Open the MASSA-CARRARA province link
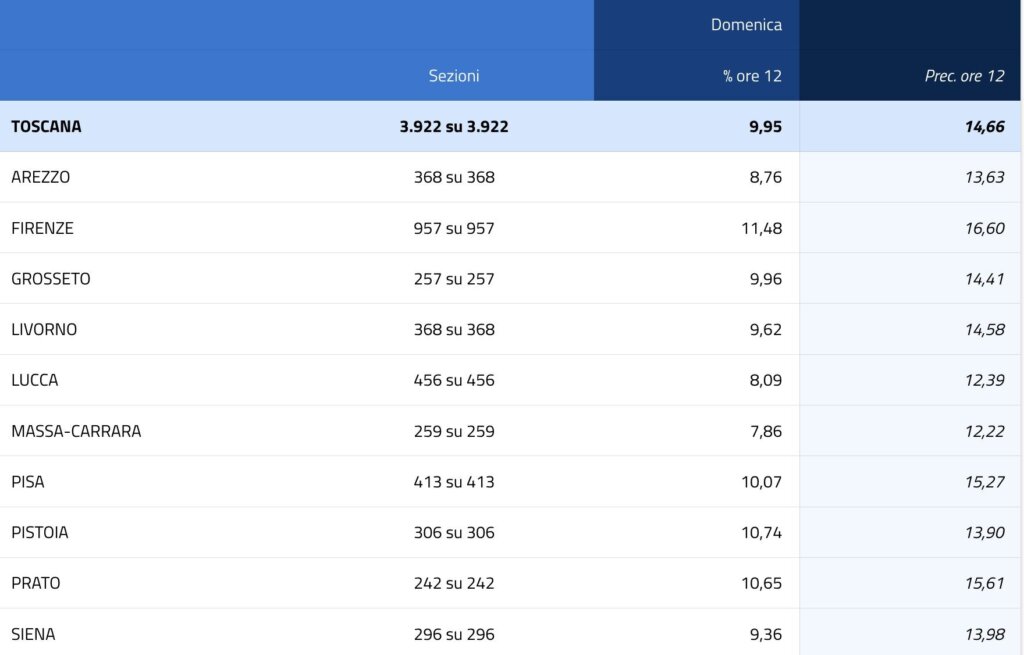This screenshot has width=1024, height=655. tap(76, 431)
